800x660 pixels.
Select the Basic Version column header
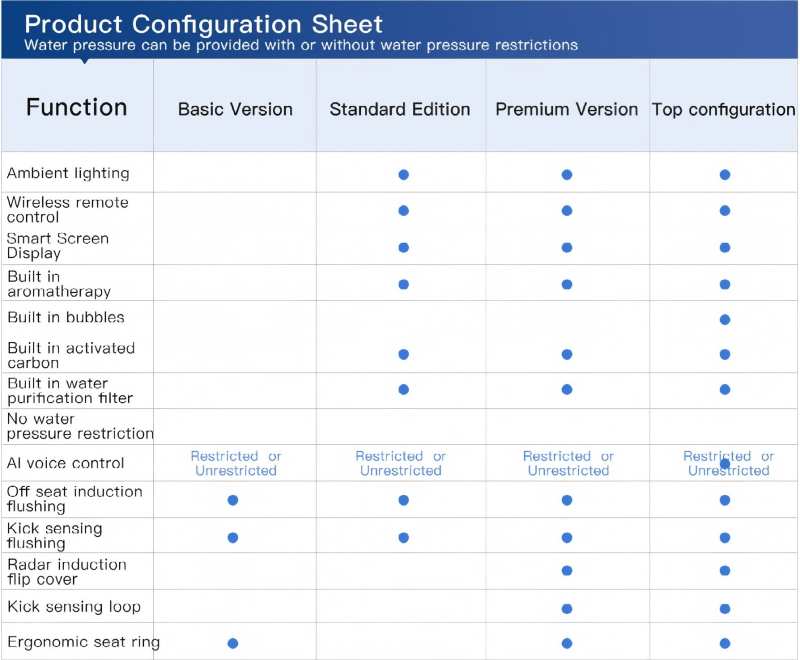click(235, 109)
